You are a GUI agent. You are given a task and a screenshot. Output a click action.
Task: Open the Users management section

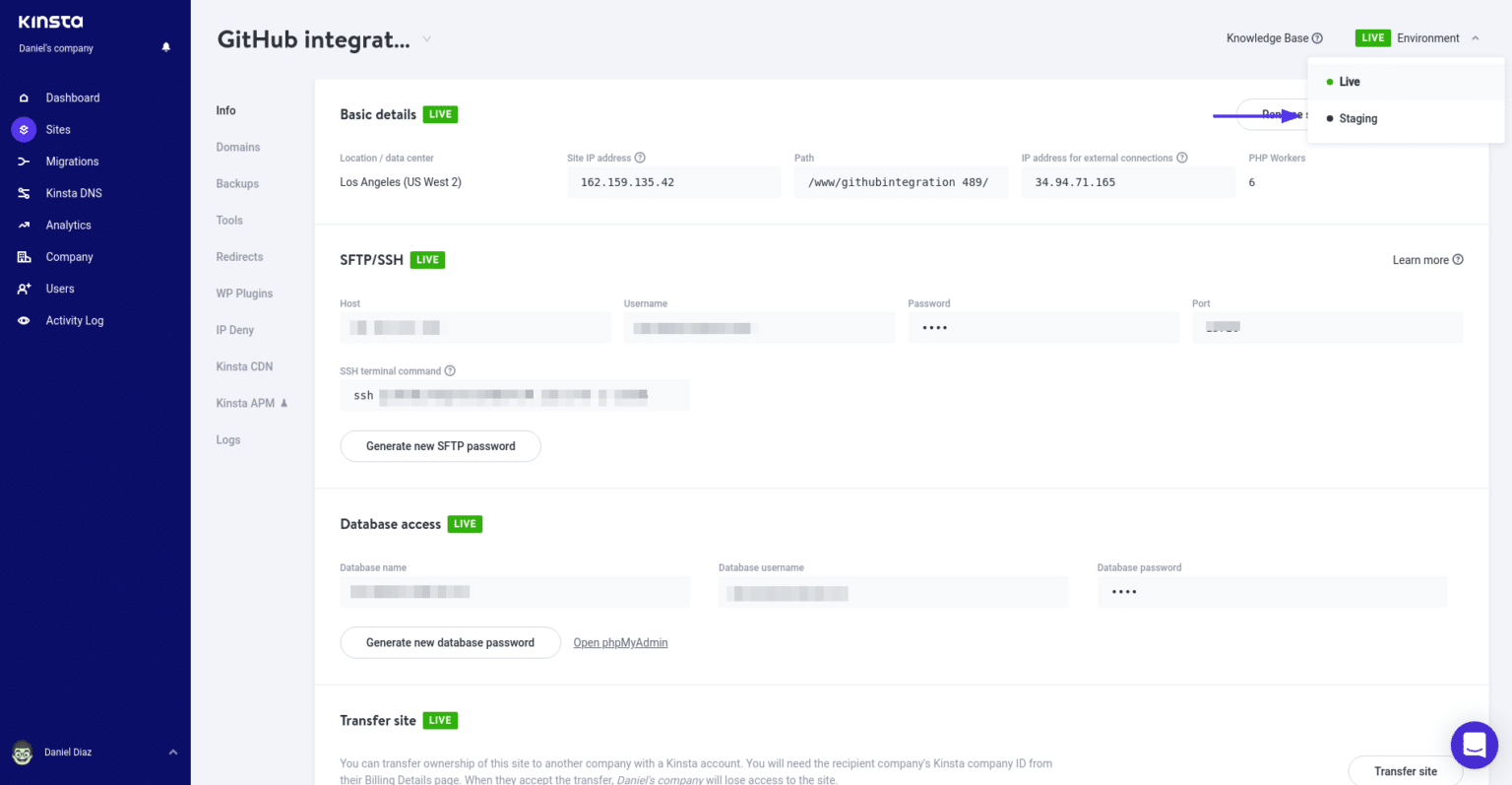(59, 289)
